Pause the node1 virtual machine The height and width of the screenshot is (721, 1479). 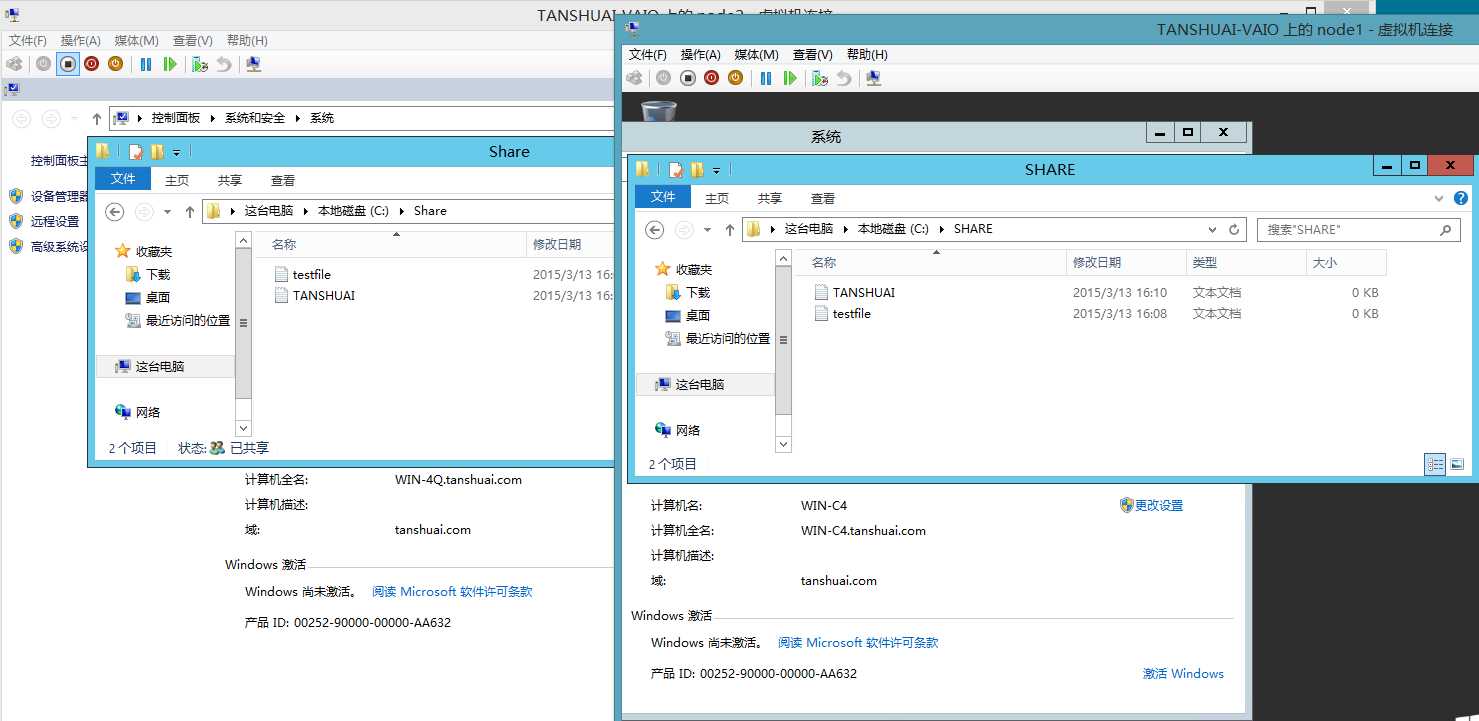766,78
